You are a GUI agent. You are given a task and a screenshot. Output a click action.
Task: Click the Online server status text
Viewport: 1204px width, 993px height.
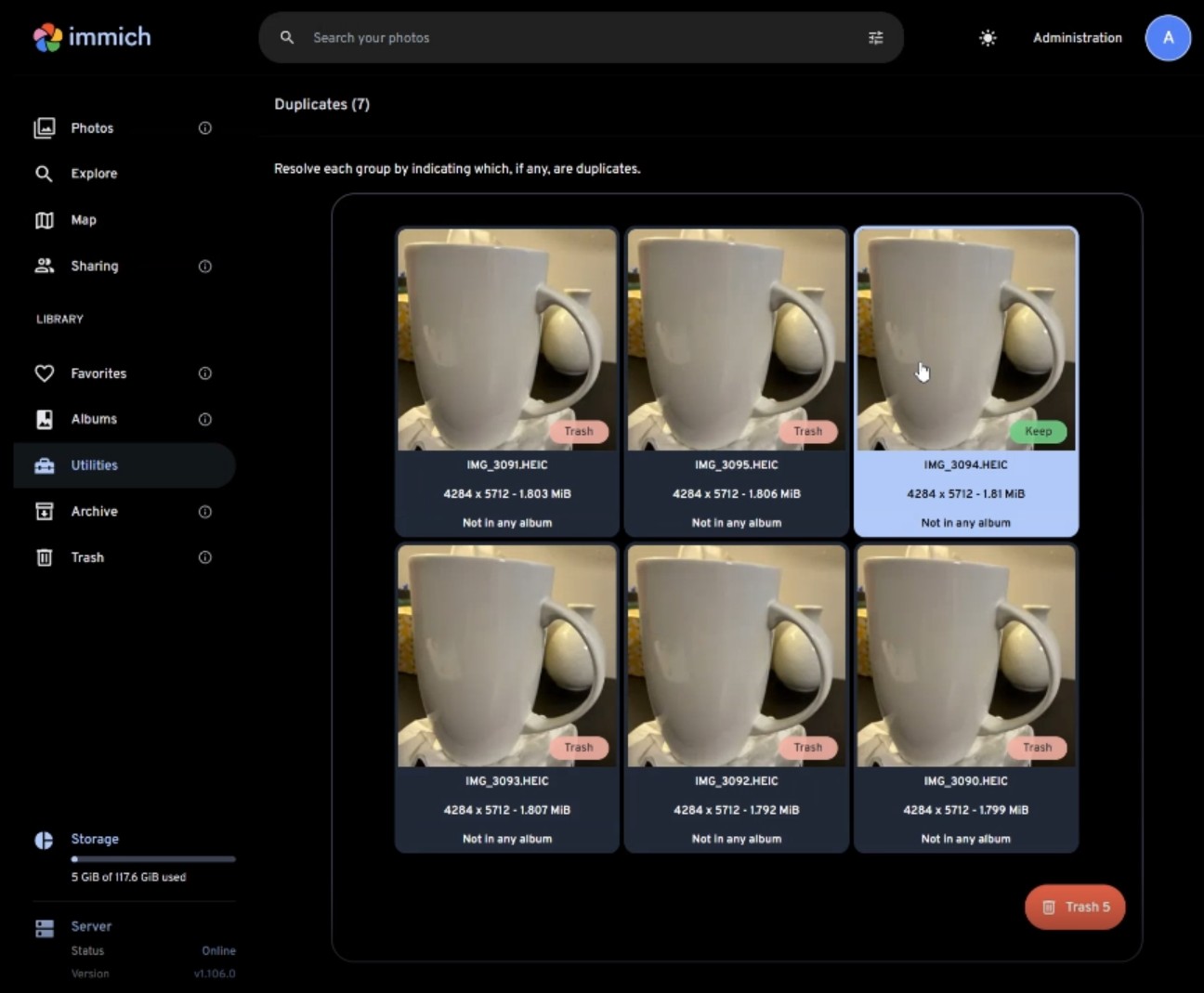point(218,950)
